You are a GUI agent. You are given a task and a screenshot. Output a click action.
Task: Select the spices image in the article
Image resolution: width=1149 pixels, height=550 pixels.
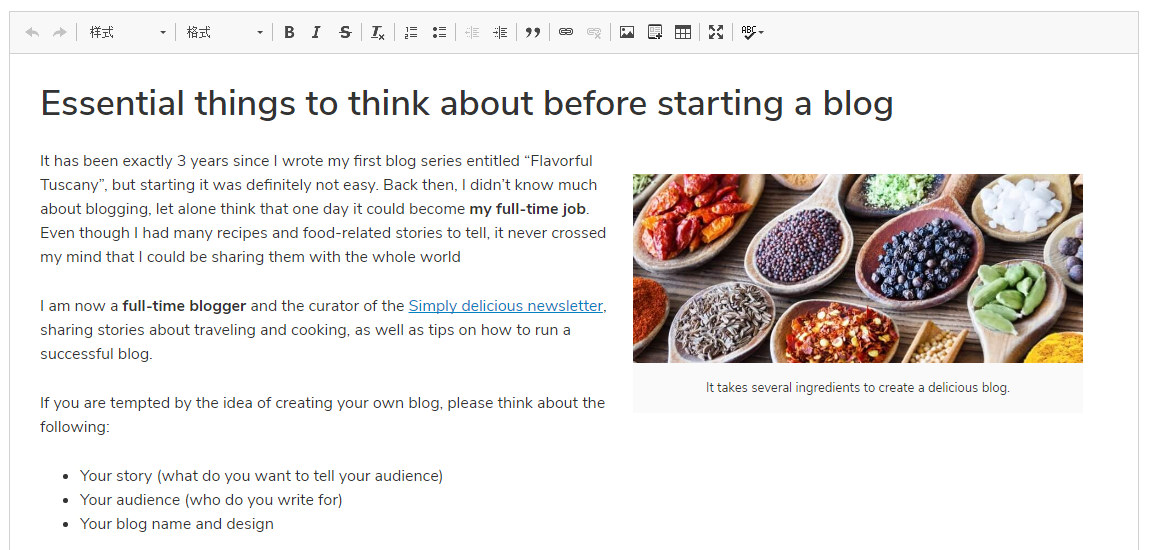pos(857,268)
